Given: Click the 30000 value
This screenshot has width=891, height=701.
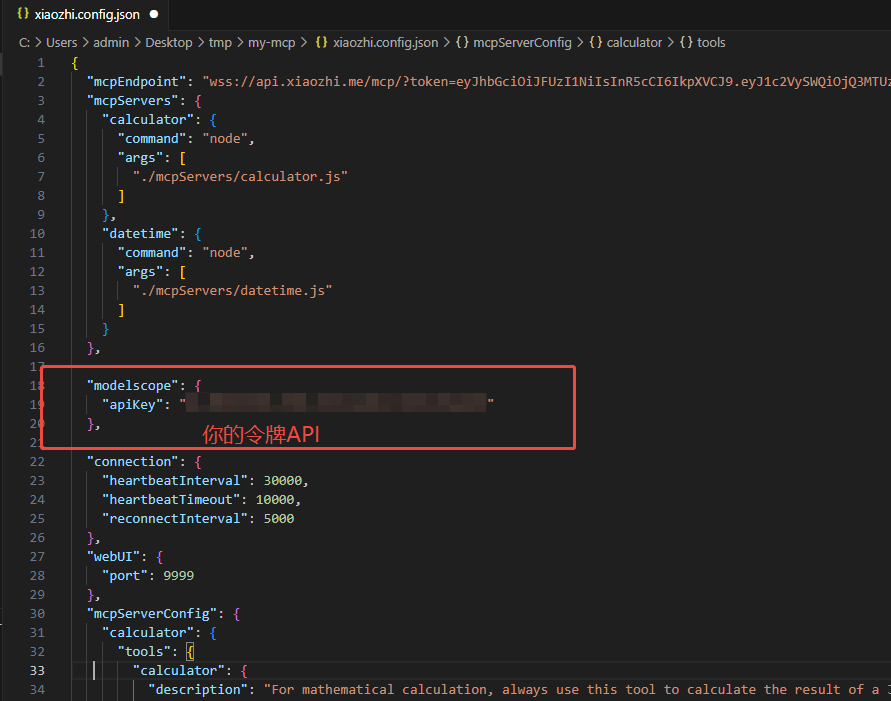Looking at the screenshot, I should (x=282, y=481).
